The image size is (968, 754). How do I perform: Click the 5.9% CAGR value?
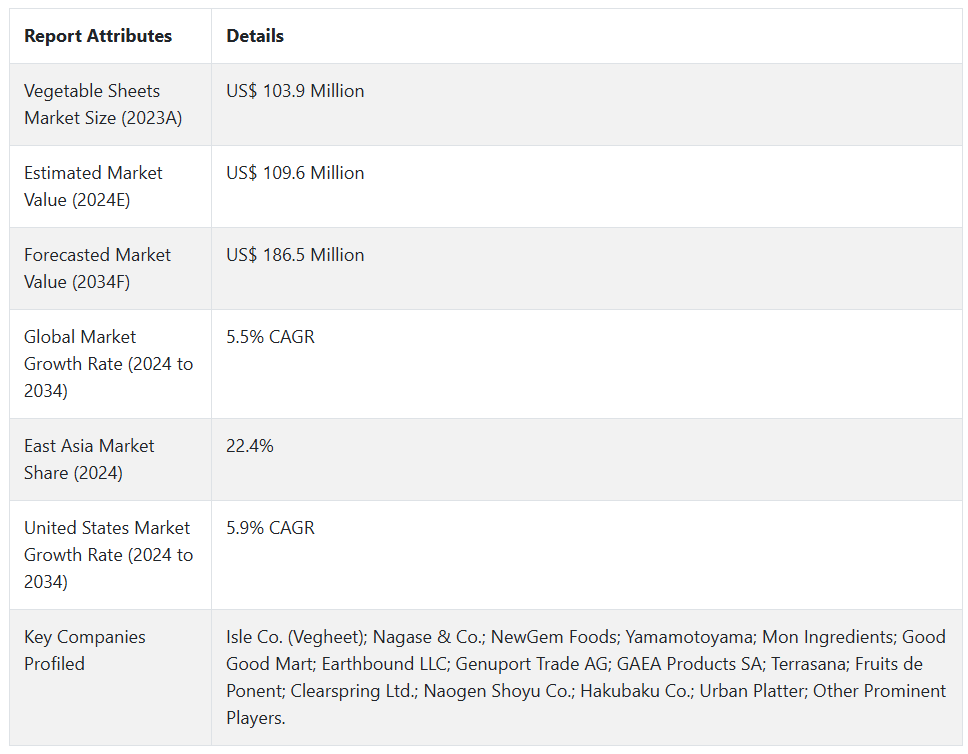[270, 528]
